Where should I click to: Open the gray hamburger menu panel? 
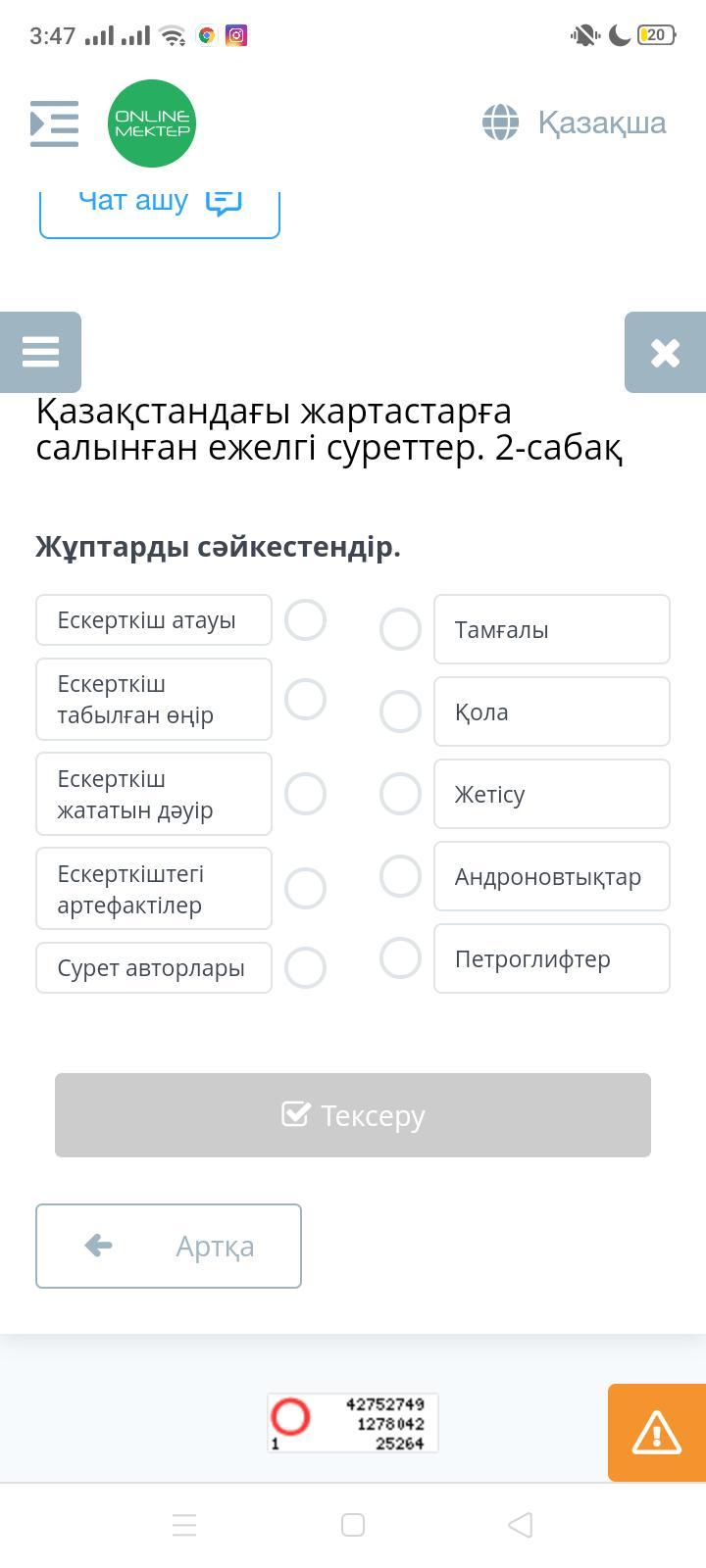pyautogui.click(x=40, y=352)
